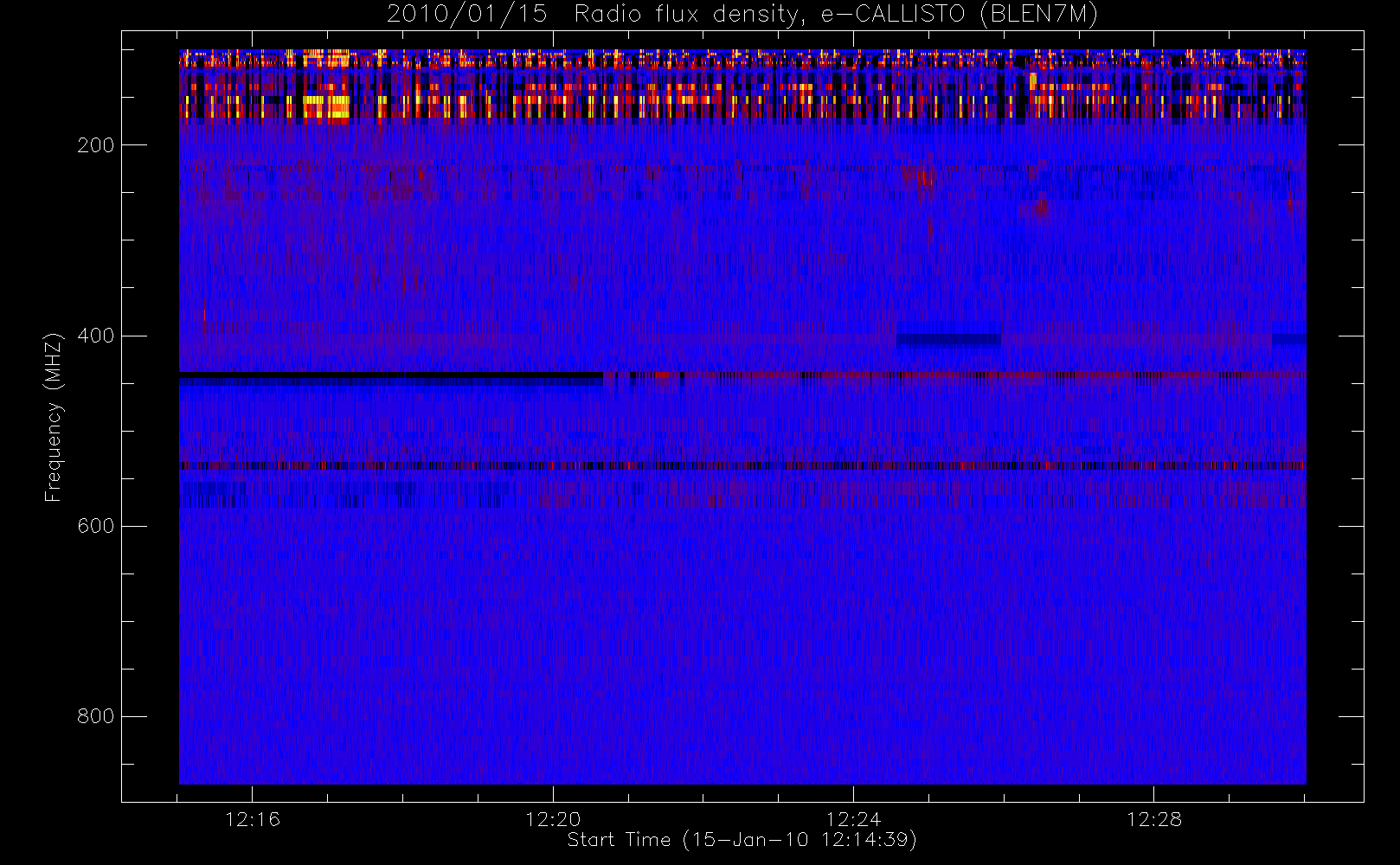
Task: Click the 12:16 time tick label
Action: click(x=253, y=819)
